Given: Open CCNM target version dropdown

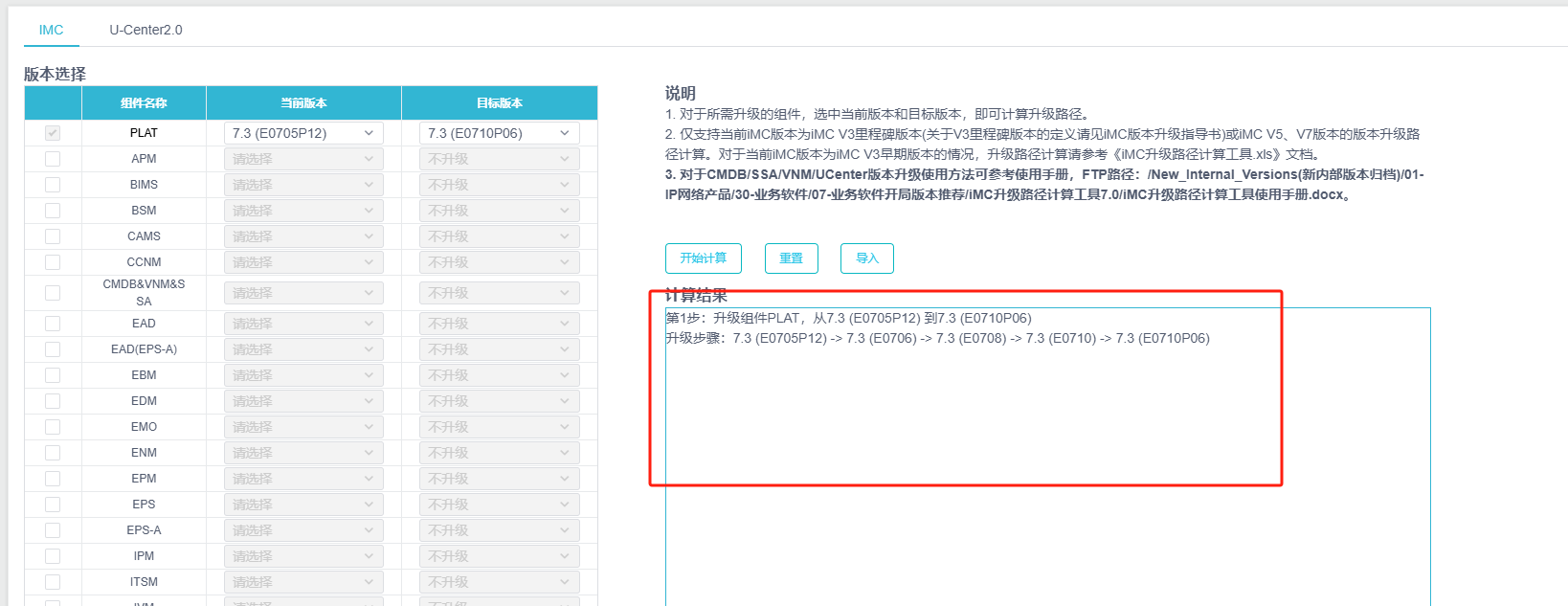Looking at the screenshot, I should coord(499,262).
